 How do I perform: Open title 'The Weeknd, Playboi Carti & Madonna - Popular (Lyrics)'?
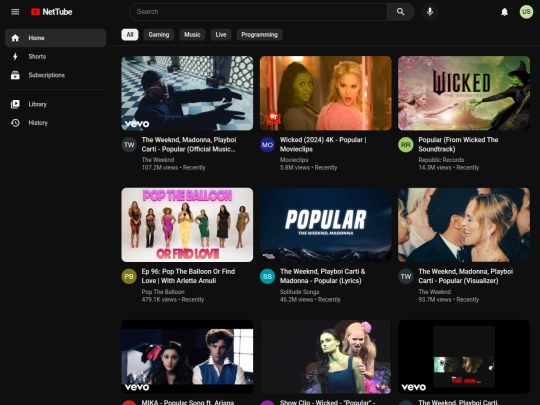(x=323, y=276)
